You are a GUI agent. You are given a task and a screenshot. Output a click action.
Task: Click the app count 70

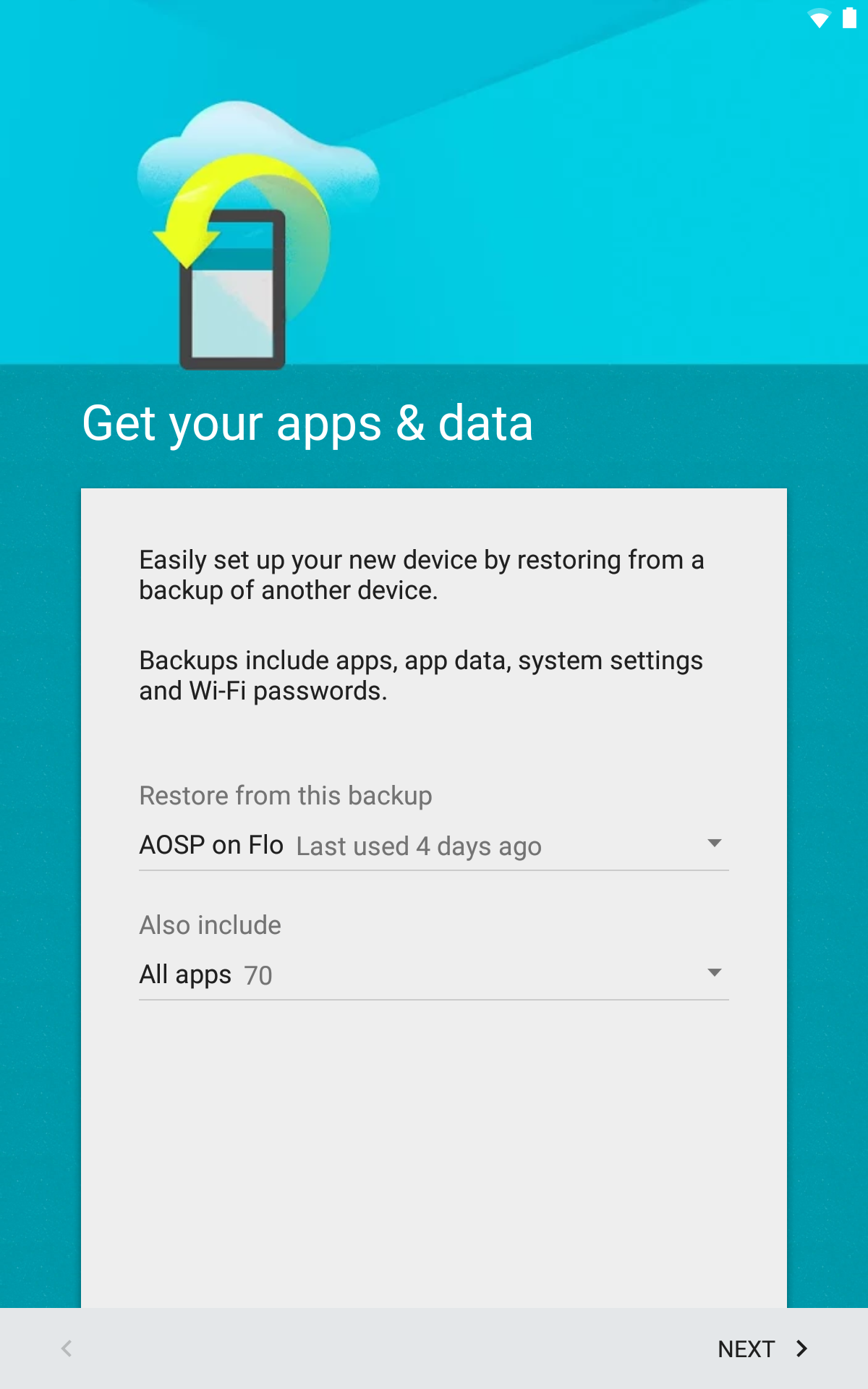[x=258, y=975]
